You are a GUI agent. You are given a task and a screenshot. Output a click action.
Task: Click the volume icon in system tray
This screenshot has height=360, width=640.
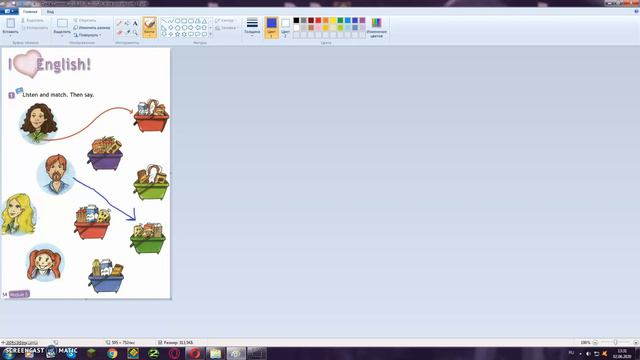coord(588,353)
